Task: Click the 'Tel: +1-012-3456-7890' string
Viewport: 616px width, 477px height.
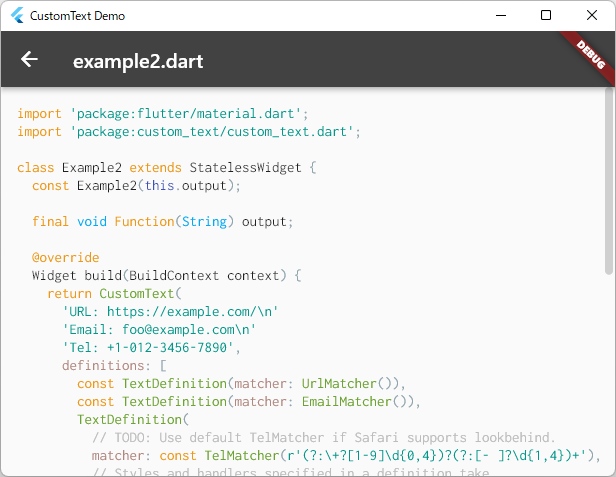Action: coord(148,348)
